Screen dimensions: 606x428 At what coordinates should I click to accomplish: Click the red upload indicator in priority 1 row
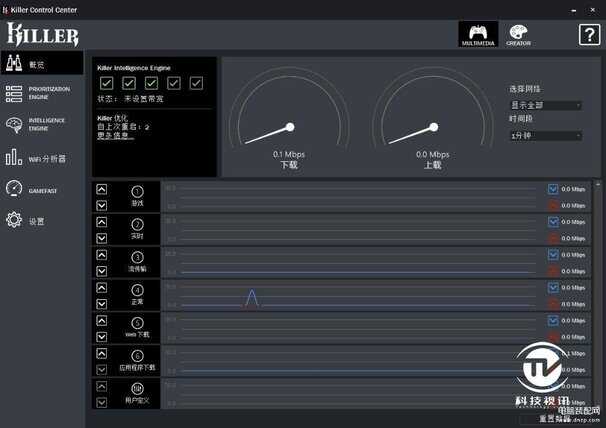(553, 205)
